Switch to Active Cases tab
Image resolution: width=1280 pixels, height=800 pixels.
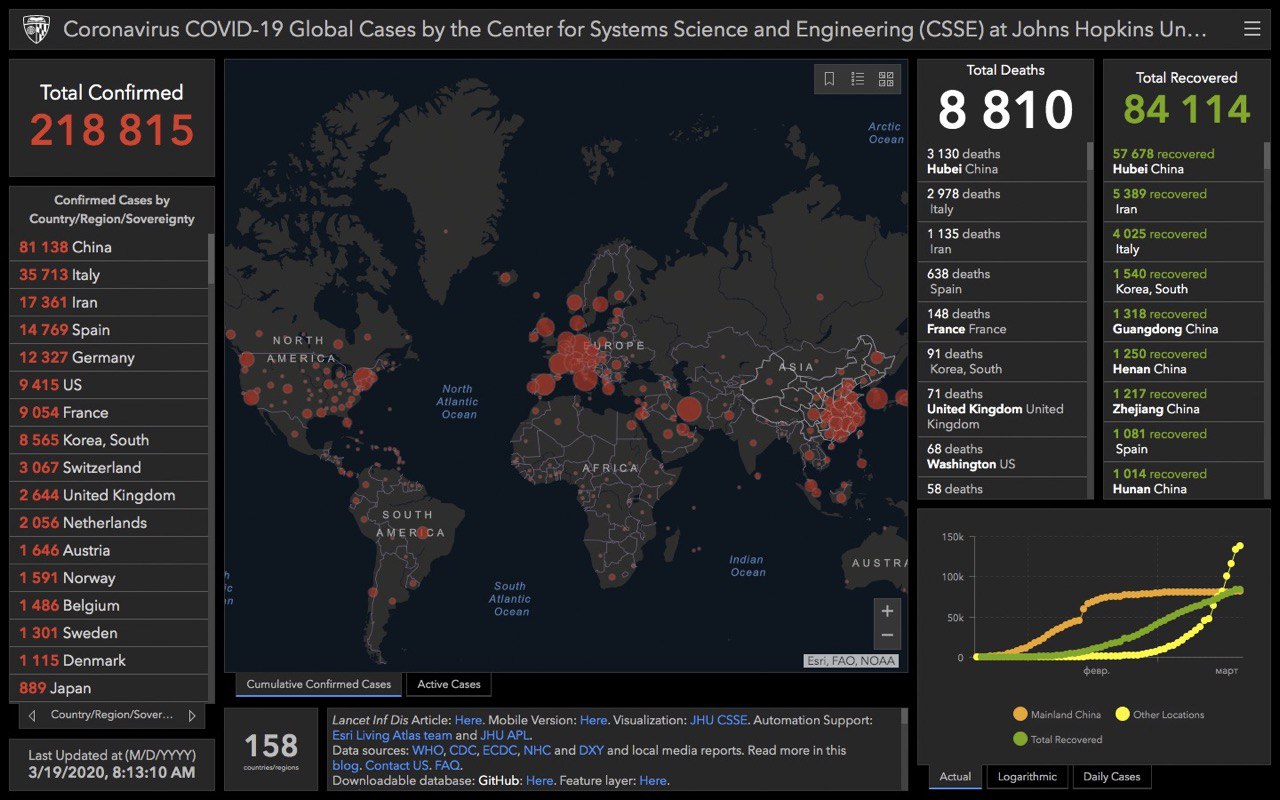(449, 685)
